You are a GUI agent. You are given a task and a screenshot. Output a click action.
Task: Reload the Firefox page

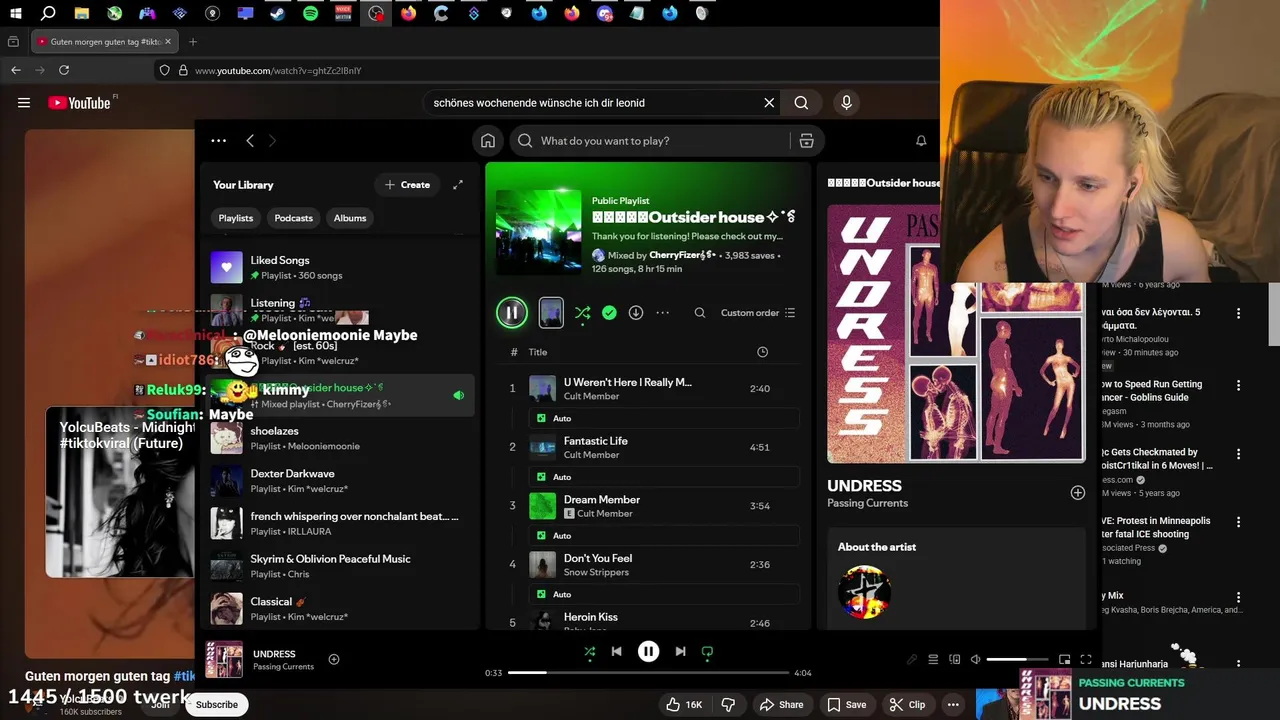click(x=64, y=70)
